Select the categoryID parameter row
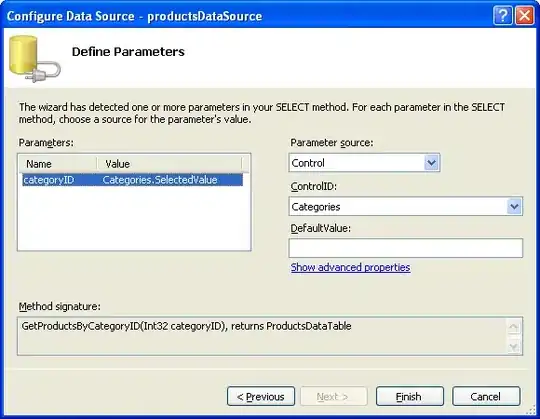The image size is (540, 419). [x=133, y=180]
